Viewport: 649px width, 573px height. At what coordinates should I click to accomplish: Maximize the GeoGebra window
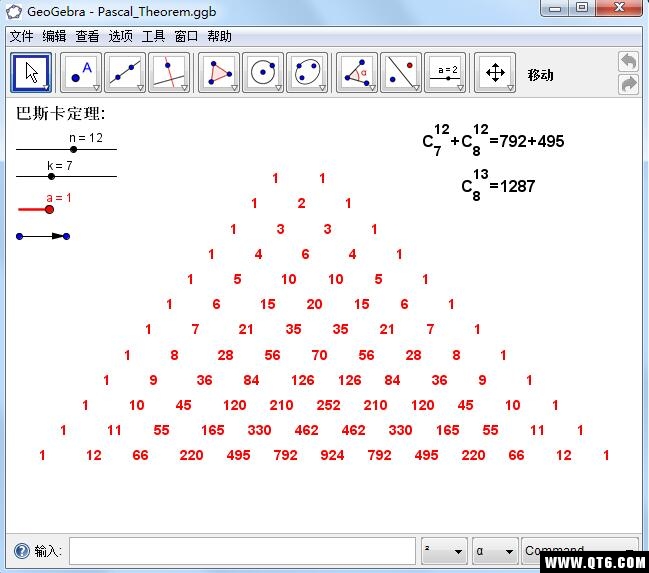coord(582,8)
